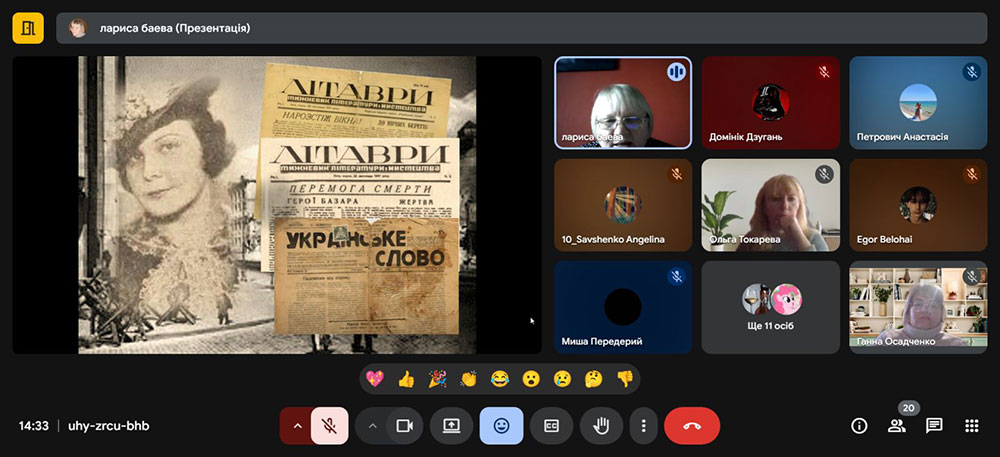Open the activities grid icon
The width and height of the screenshot is (1000, 457).
pyautogui.click(x=971, y=426)
